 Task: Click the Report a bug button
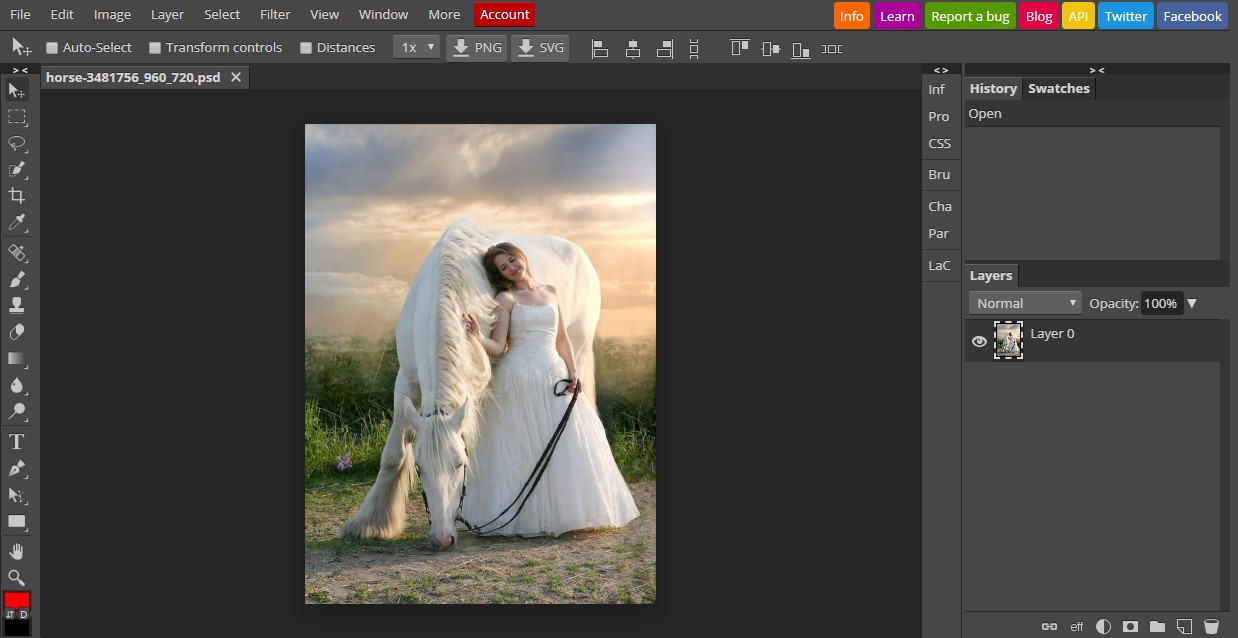tap(970, 16)
